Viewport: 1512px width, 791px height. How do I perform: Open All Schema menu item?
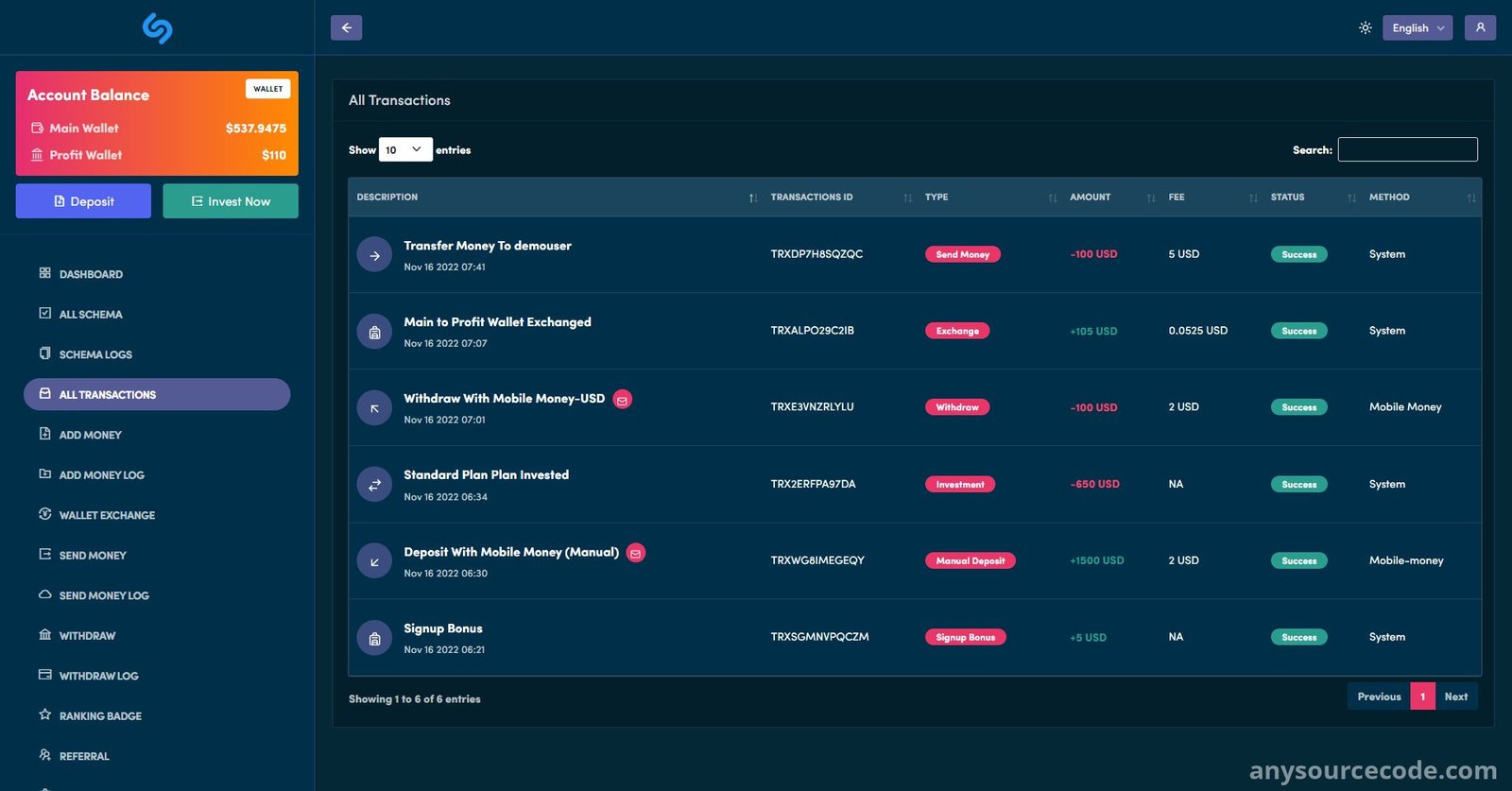click(157, 314)
